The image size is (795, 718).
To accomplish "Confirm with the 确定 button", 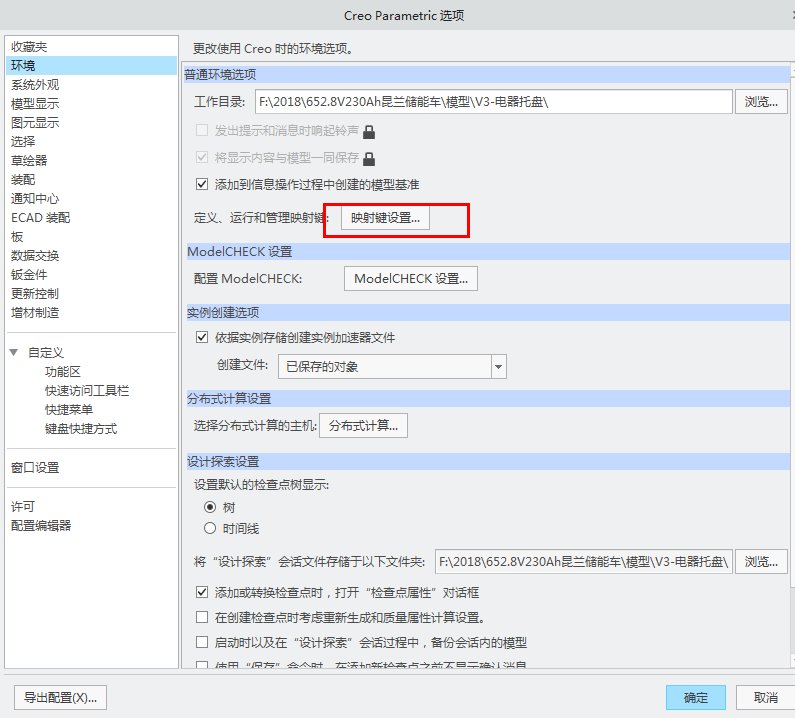I will pyautogui.click(x=696, y=698).
